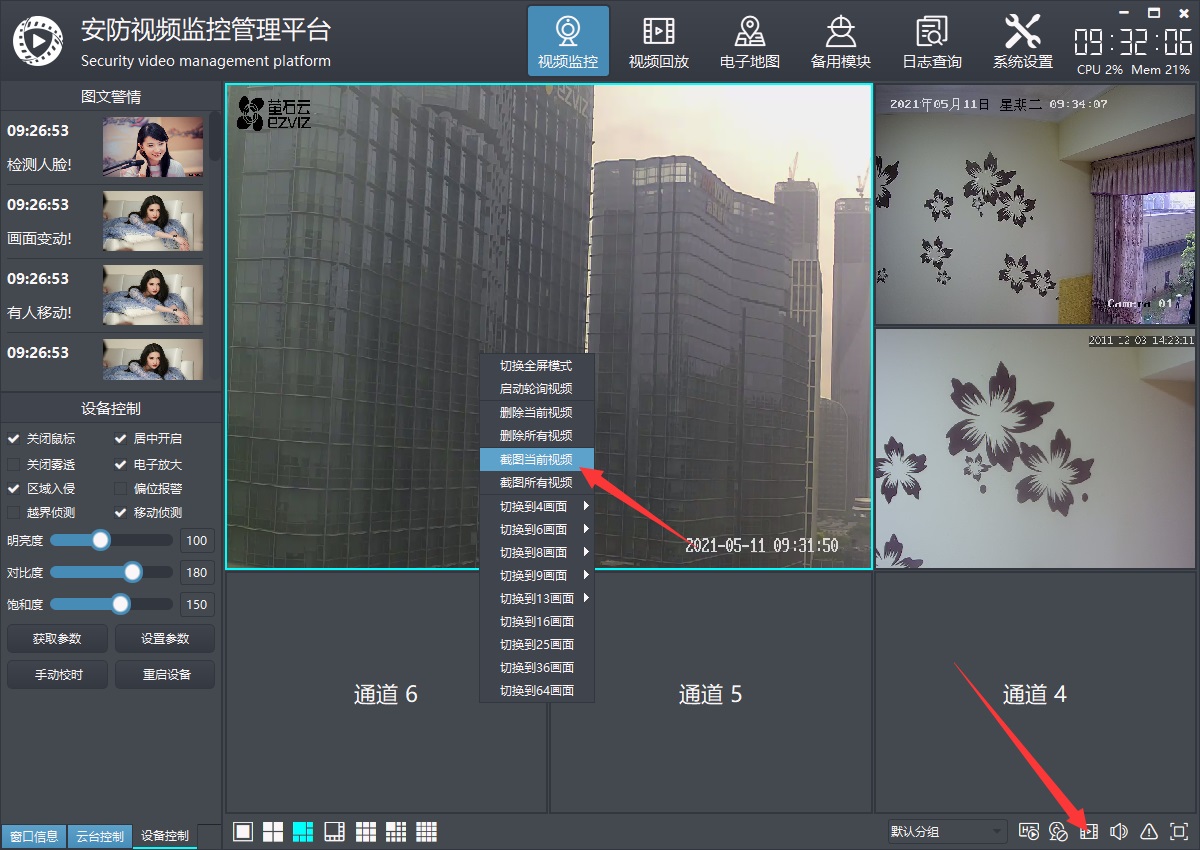This screenshot has height=850, width=1200.
Task: Click the 获取参数 button
Action: (x=57, y=638)
